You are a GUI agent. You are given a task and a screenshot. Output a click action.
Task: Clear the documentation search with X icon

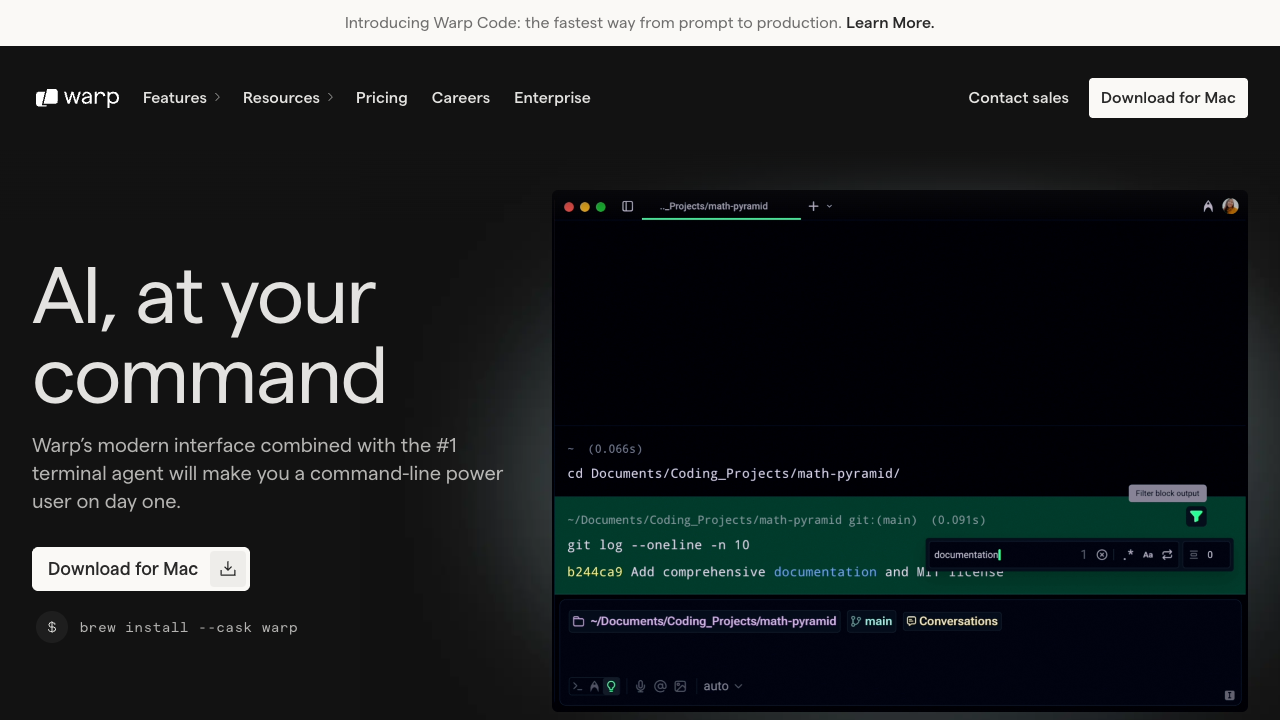pyautogui.click(x=1102, y=555)
